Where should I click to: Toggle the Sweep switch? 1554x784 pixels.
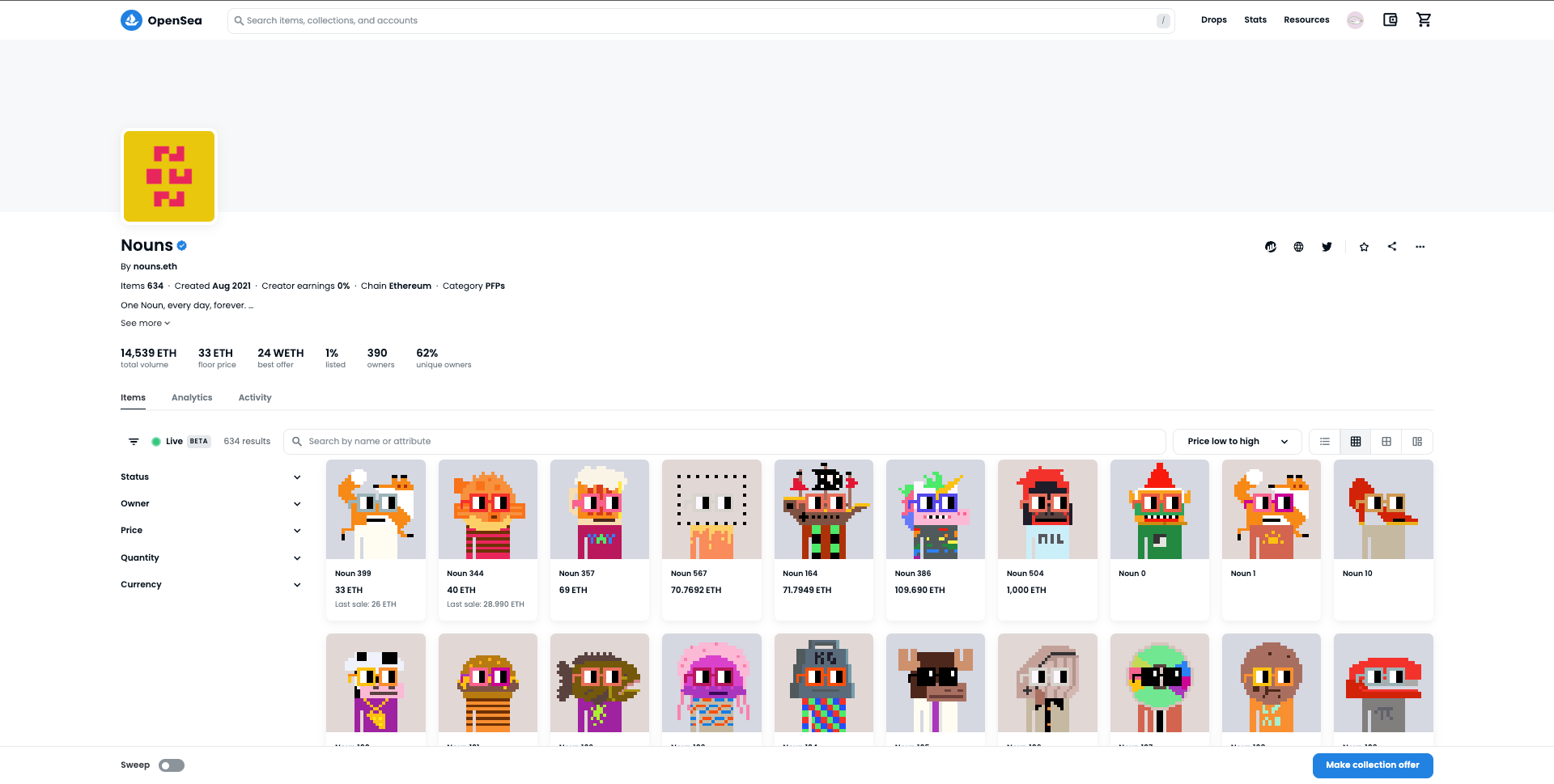pyautogui.click(x=172, y=765)
